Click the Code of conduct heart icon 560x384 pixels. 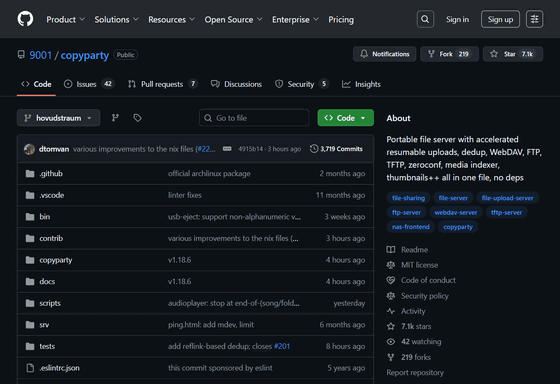pos(391,280)
